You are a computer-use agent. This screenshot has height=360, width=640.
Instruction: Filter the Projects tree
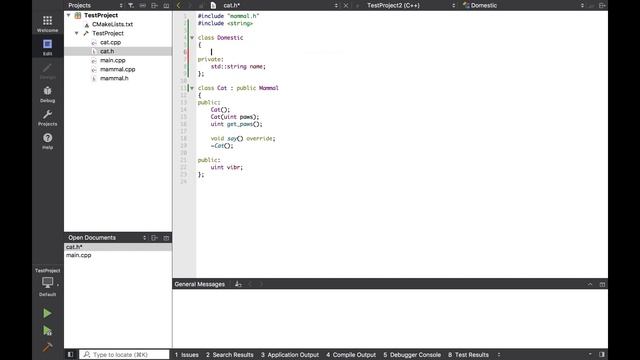click(131, 5)
